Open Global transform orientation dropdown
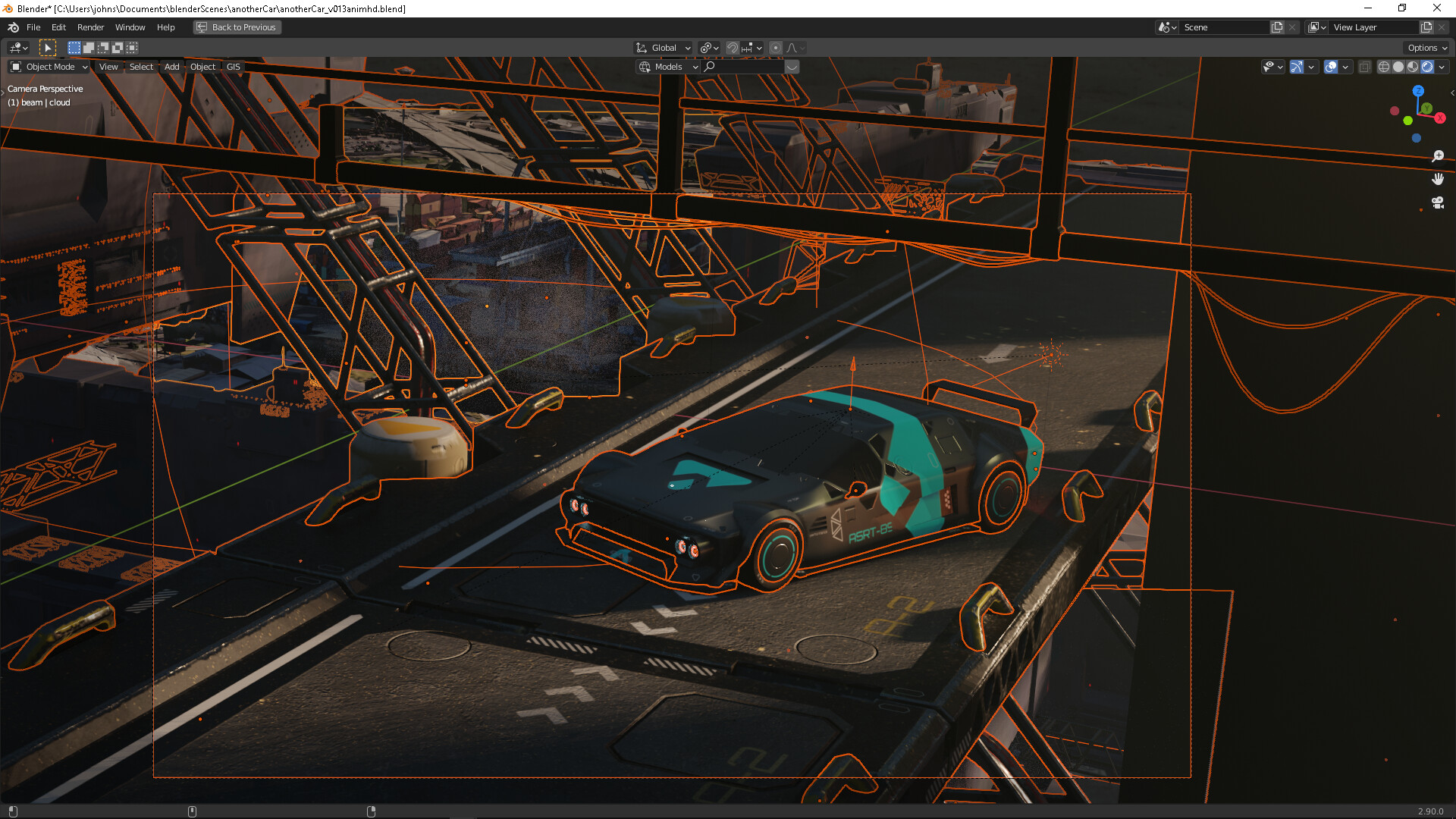 pyautogui.click(x=664, y=48)
